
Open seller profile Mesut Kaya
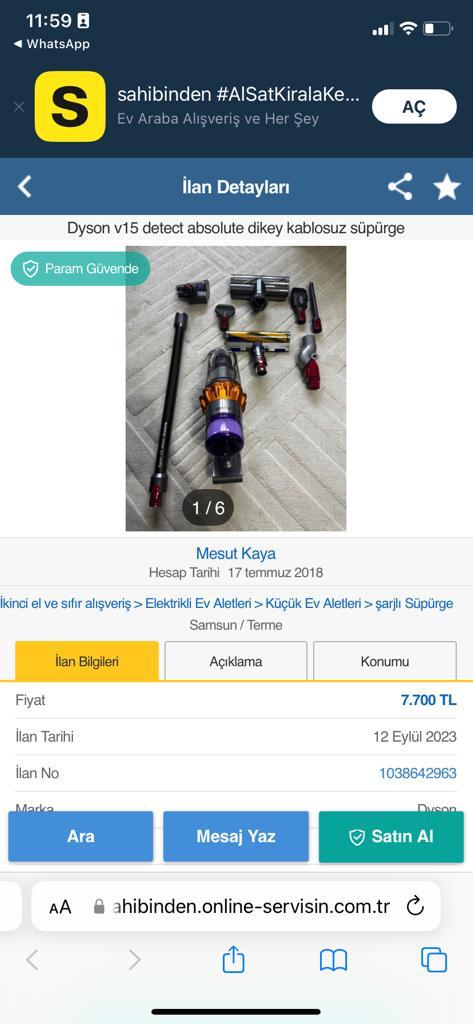tap(236, 553)
